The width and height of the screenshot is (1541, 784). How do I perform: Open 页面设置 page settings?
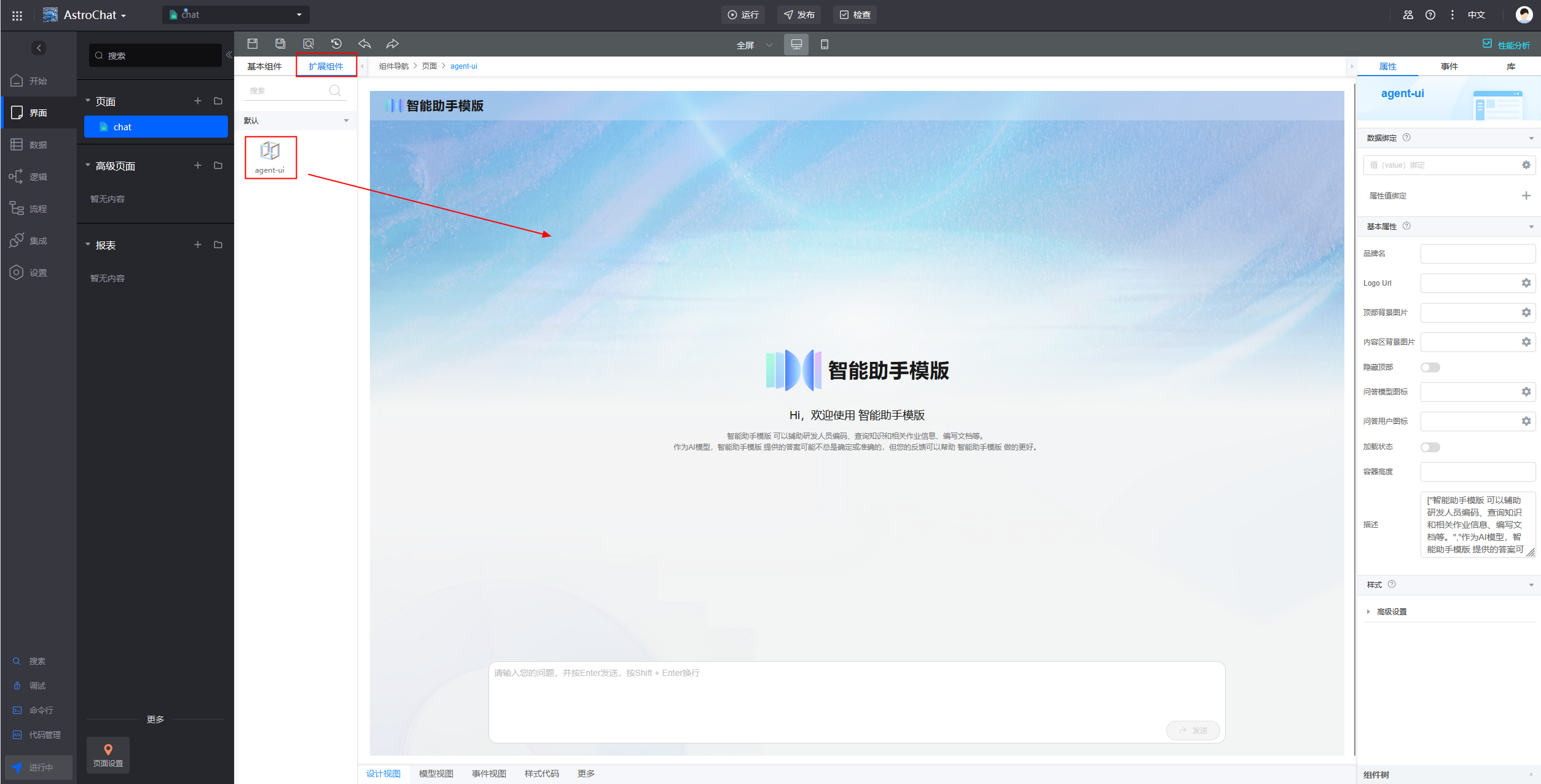(x=108, y=755)
